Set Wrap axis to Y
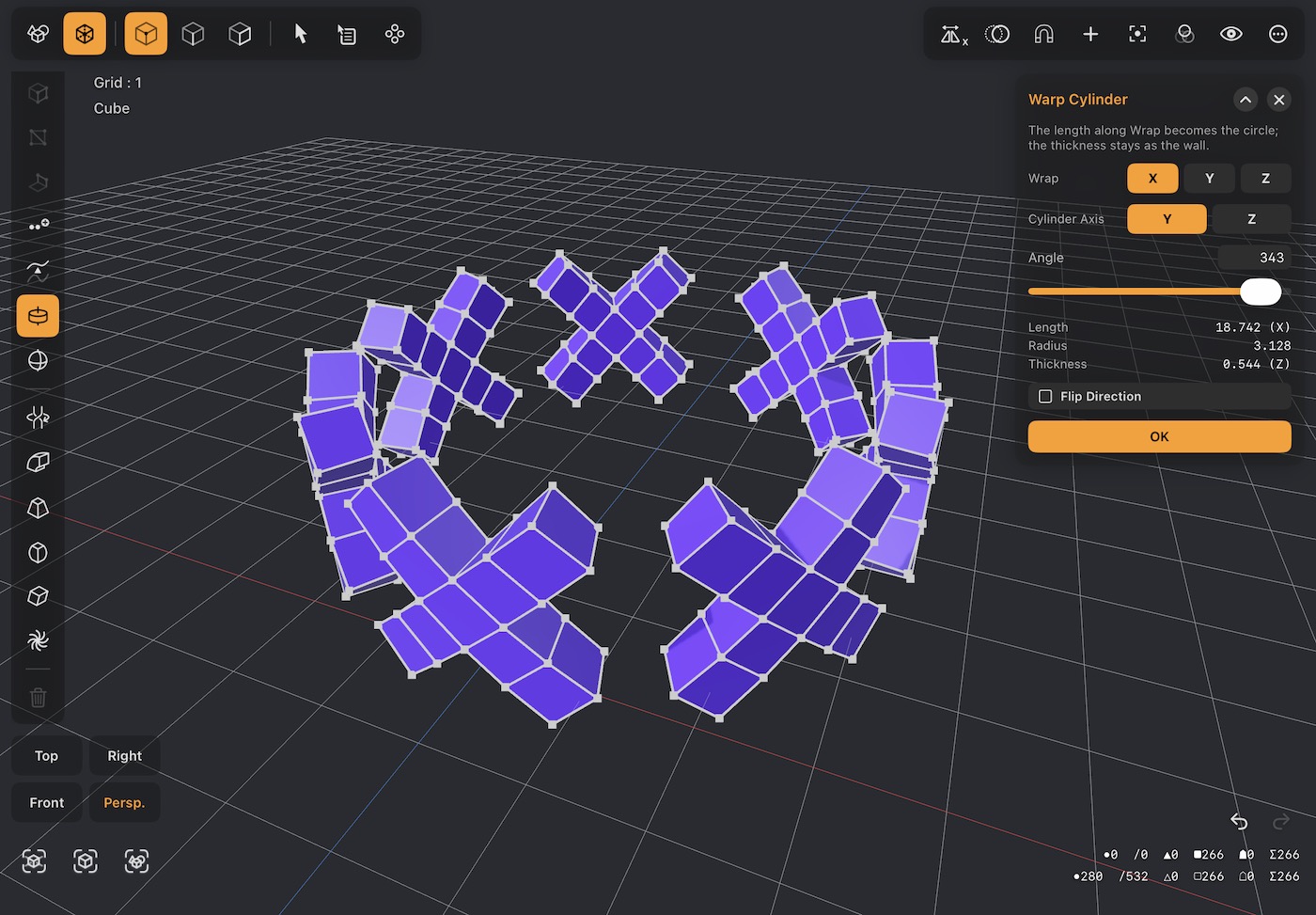1316x915 pixels. click(1209, 179)
